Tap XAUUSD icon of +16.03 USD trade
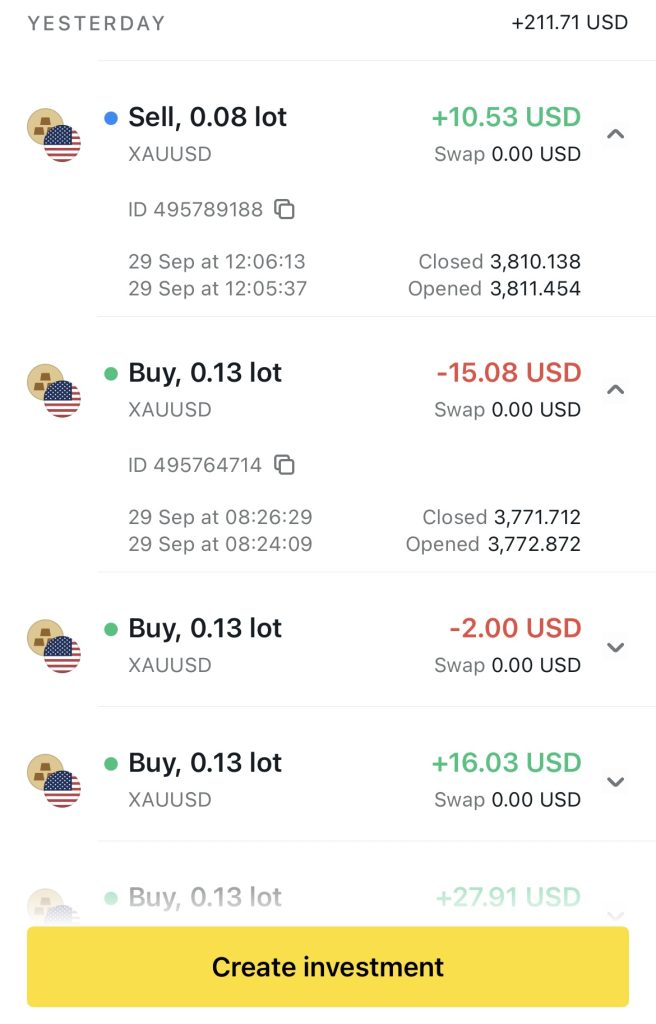Screen dimensions: 656x1024 (53, 780)
